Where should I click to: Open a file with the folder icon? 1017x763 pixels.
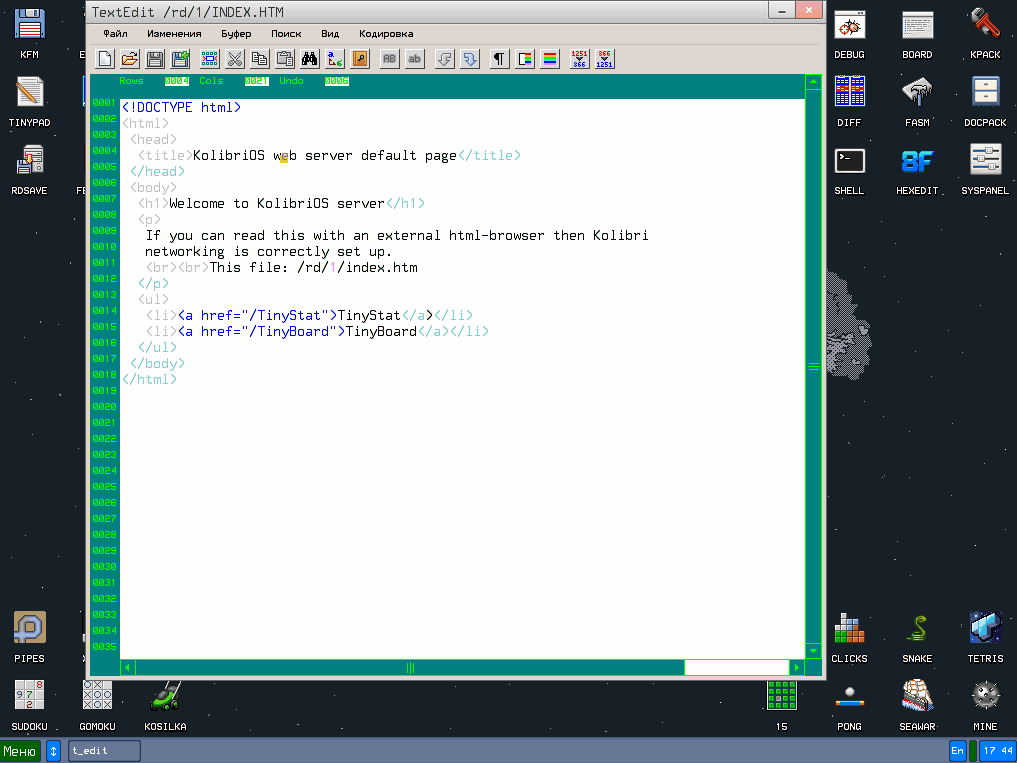click(130, 59)
